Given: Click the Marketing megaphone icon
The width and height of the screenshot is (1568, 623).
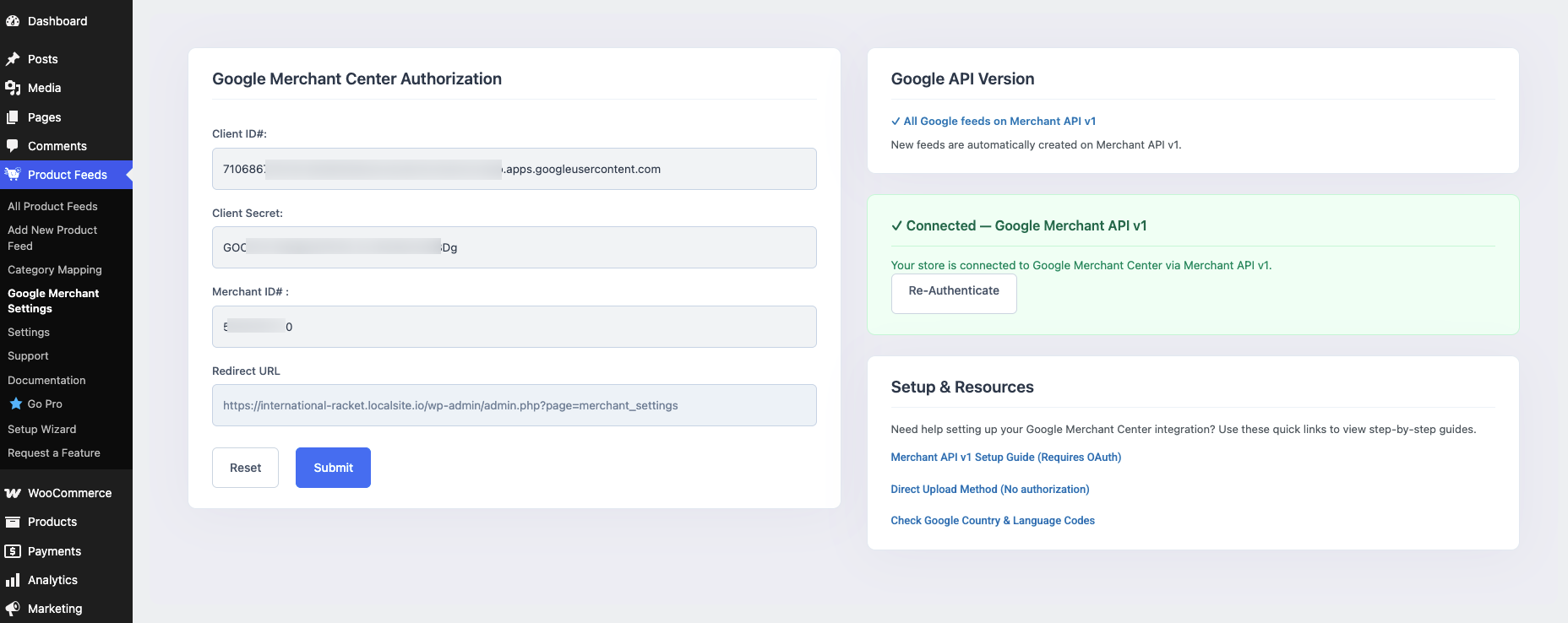Looking at the screenshot, I should (13, 609).
